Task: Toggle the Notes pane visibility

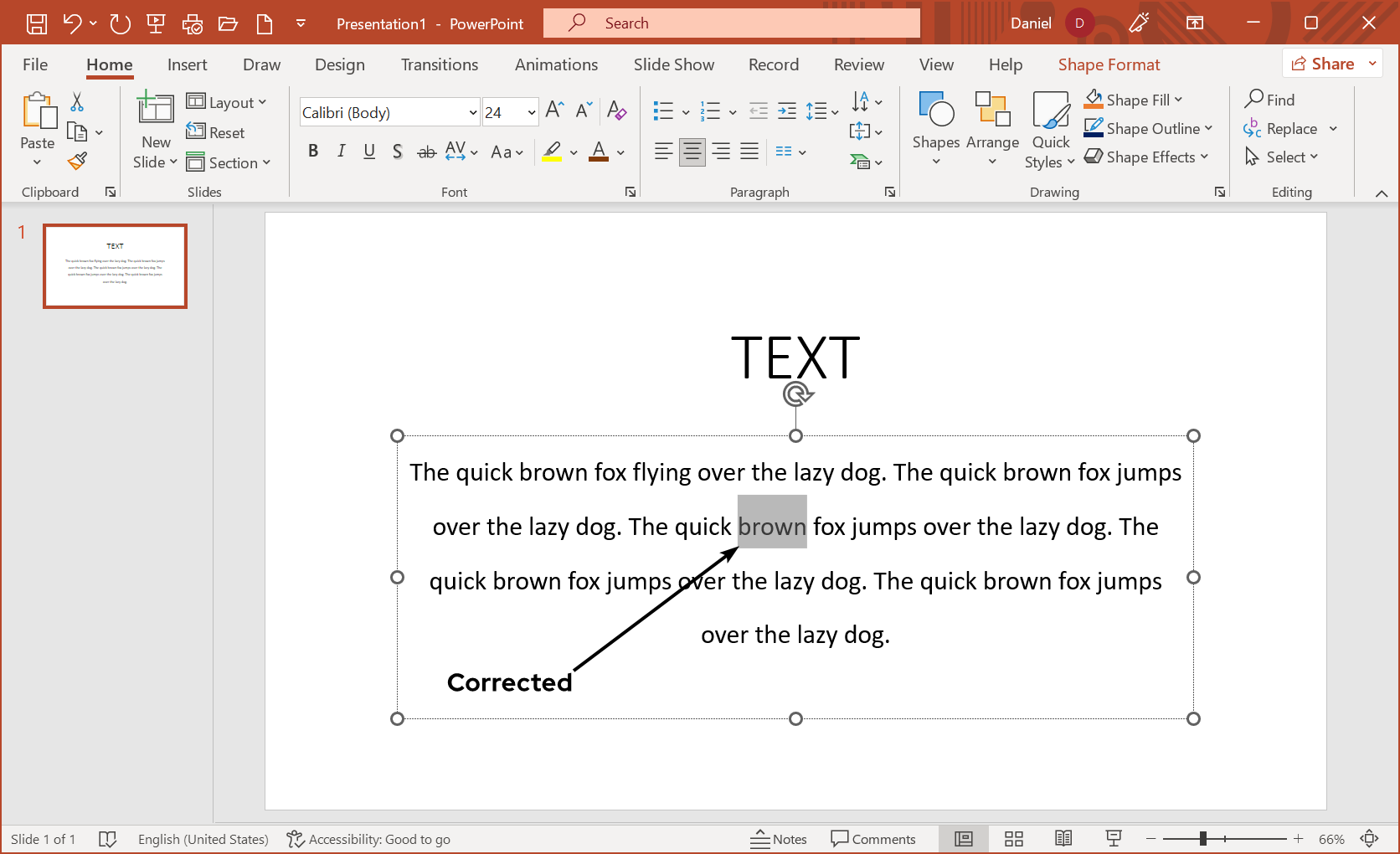Action: point(779,838)
